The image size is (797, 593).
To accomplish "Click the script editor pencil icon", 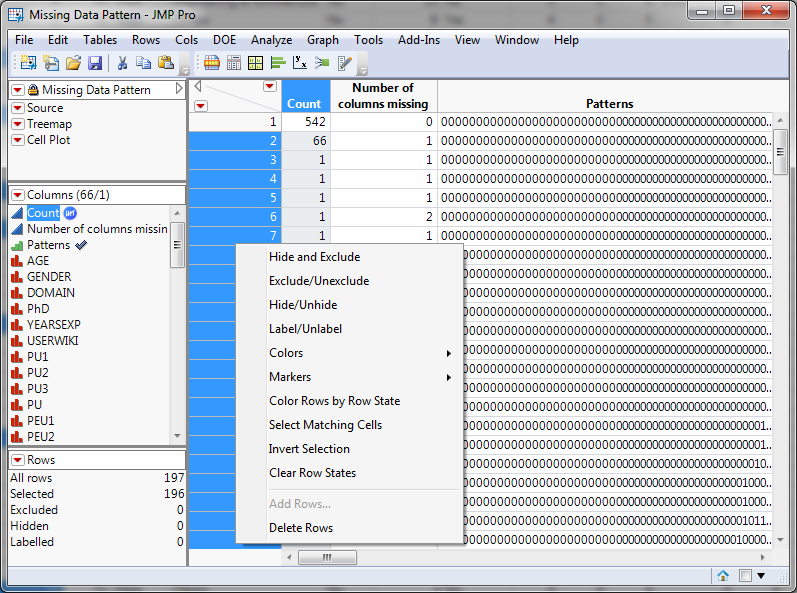I will pyautogui.click(x=345, y=63).
